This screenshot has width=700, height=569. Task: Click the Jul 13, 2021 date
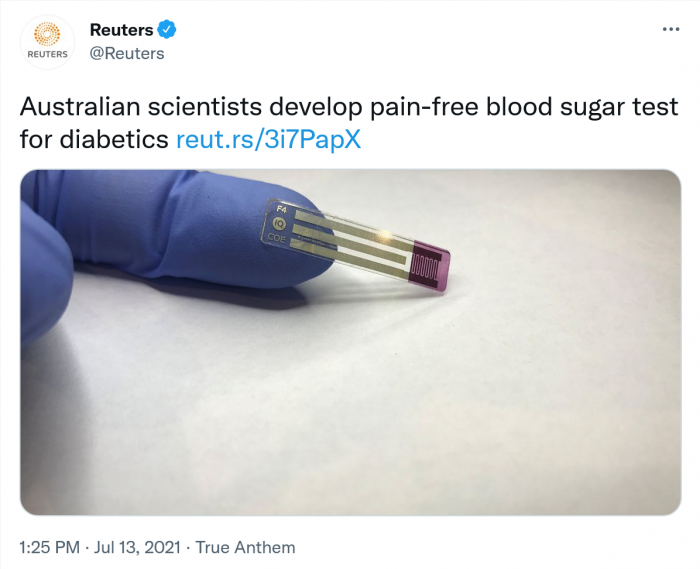[x=137, y=548]
